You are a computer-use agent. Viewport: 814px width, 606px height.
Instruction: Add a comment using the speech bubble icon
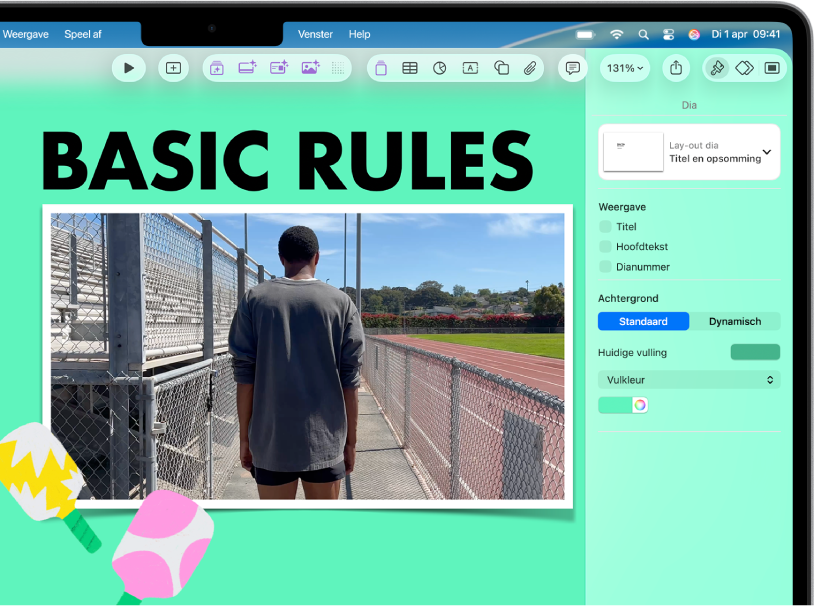573,68
